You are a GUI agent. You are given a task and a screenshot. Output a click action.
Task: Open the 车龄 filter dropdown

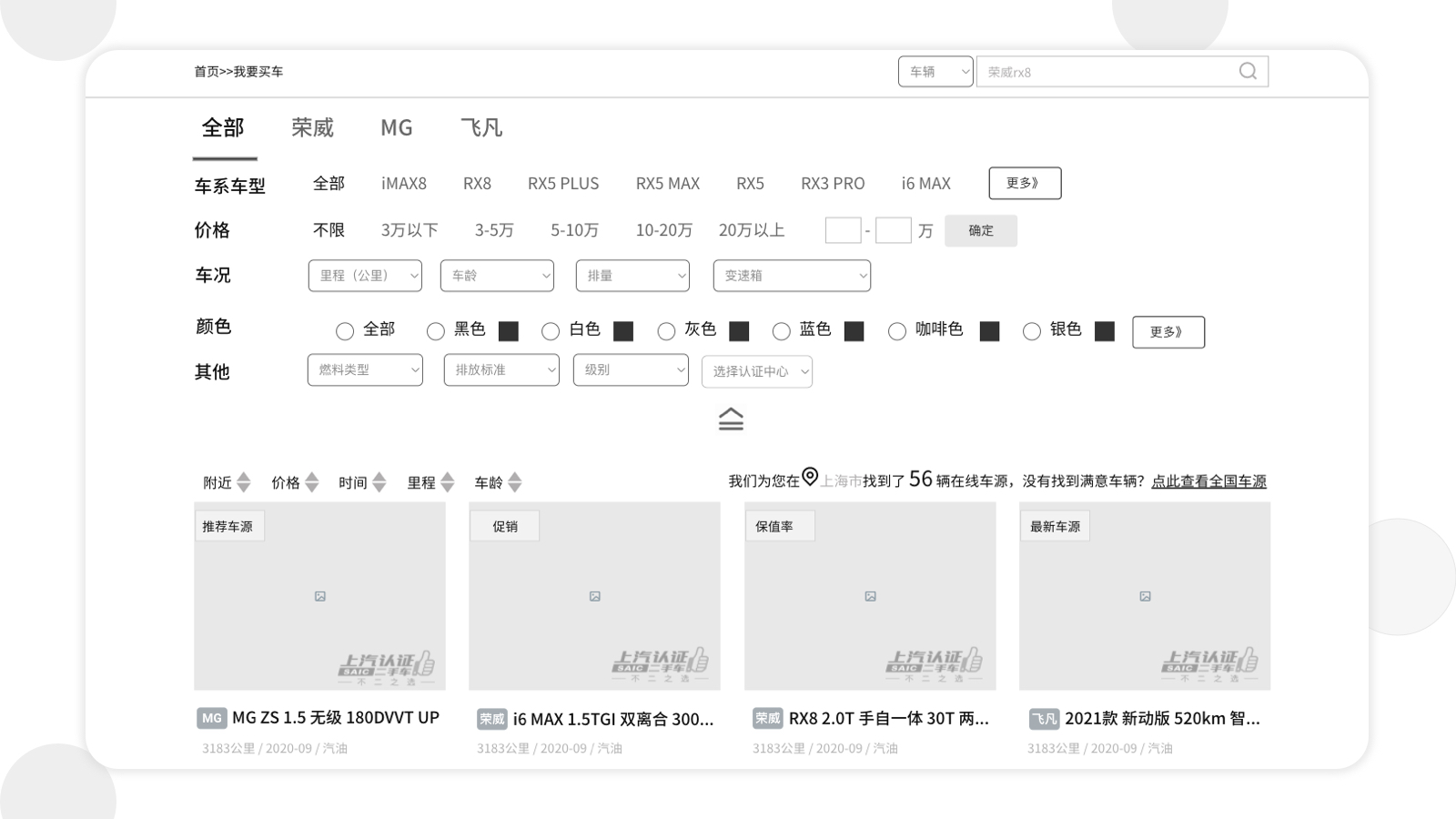coord(497,276)
